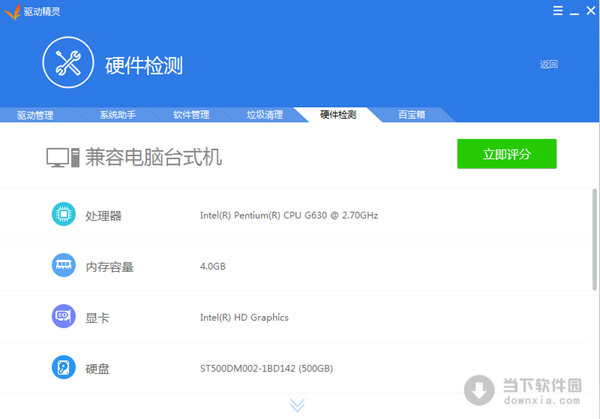Click the wrench and screwdriver 硬件检测 icon
Image resolution: width=600 pixels, height=419 pixels.
pyautogui.click(x=68, y=62)
